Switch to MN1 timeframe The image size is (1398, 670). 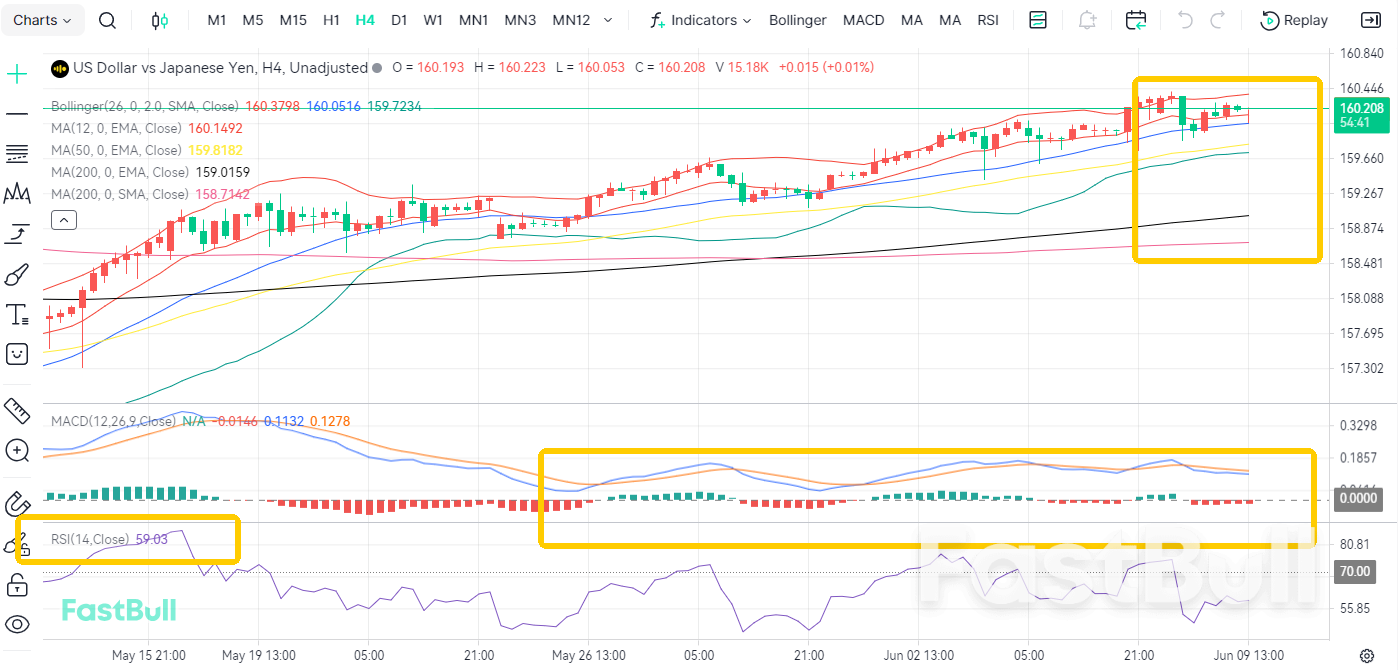point(473,20)
